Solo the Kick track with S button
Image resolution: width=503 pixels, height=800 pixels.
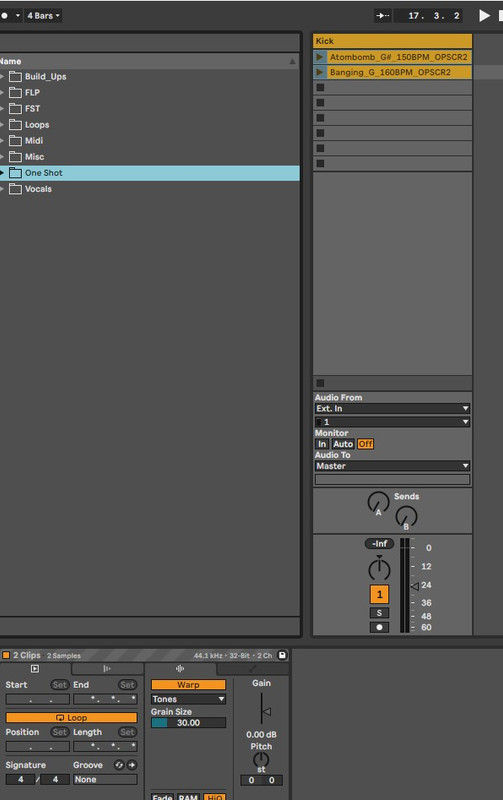[x=379, y=613]
